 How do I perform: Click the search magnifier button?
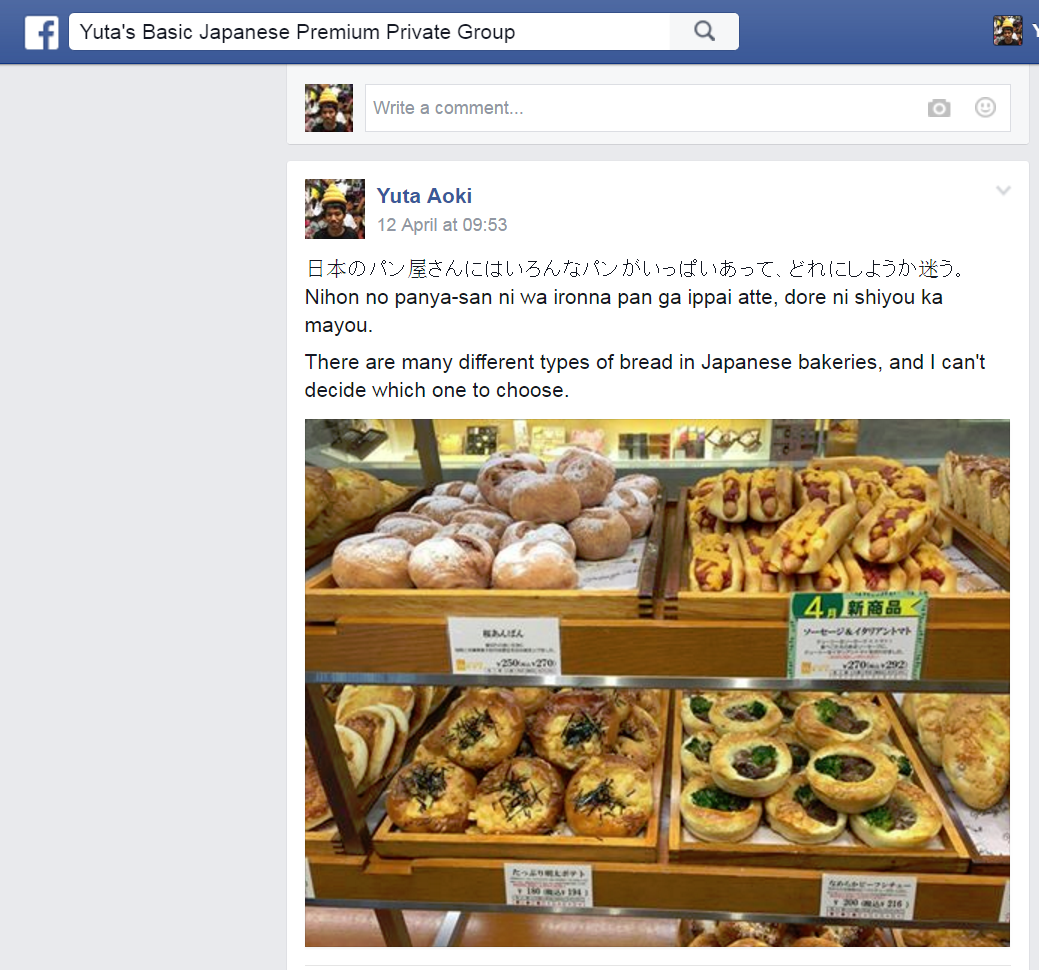click(x=704, y=31)
